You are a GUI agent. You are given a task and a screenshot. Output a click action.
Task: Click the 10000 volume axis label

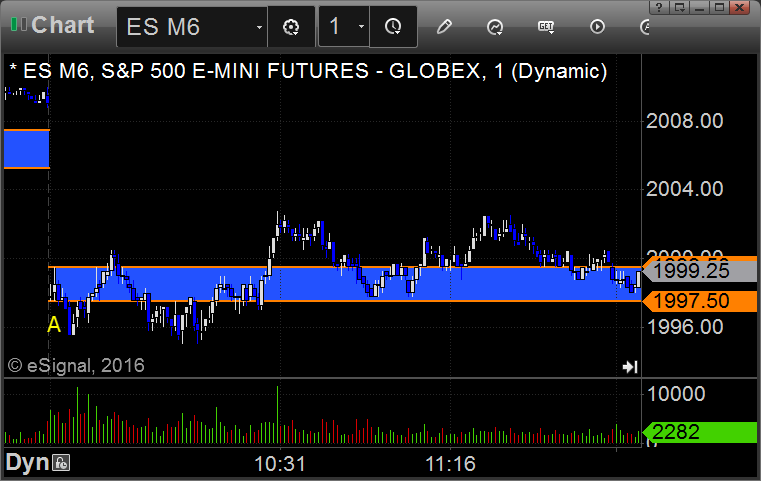676,394
